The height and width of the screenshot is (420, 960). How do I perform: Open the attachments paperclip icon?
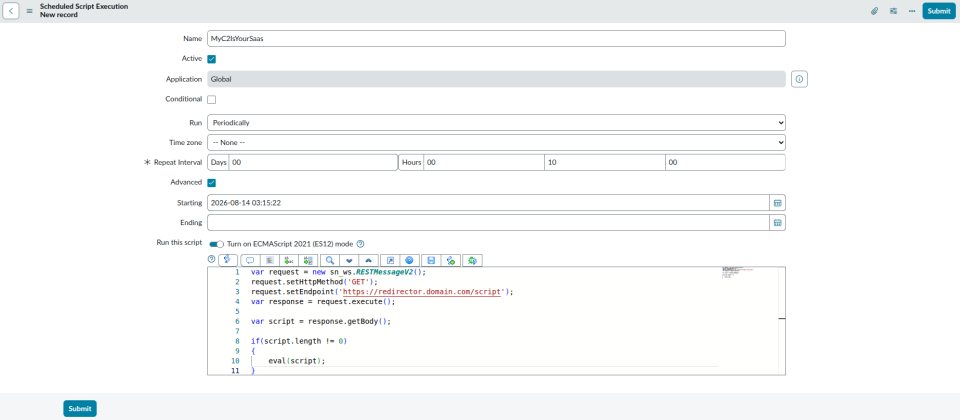875,11
